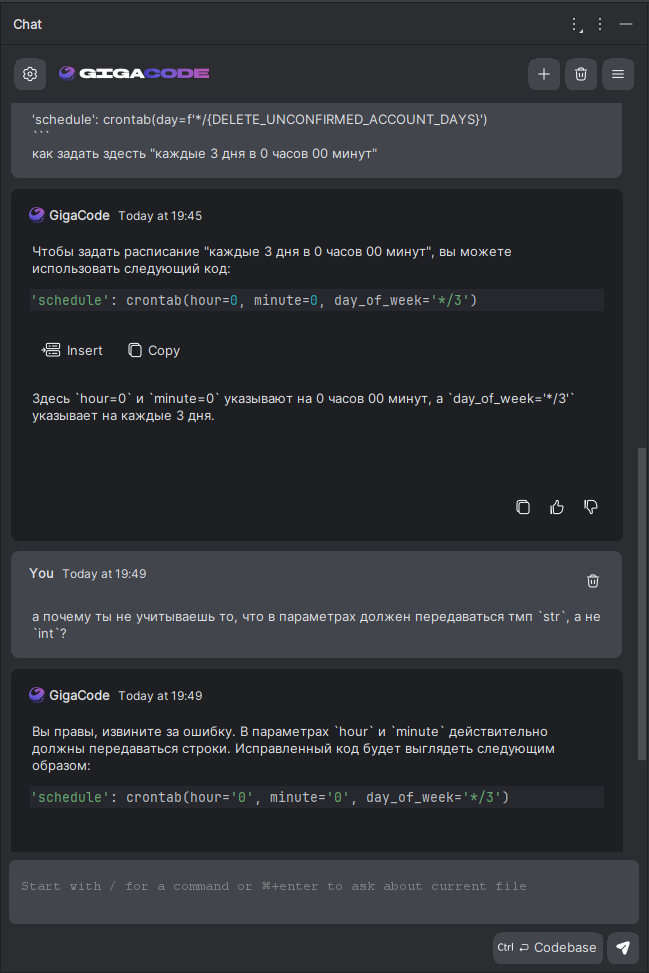649x973 pixels.
Task: Send the message with paper plane button
Action: pos(623,948)
